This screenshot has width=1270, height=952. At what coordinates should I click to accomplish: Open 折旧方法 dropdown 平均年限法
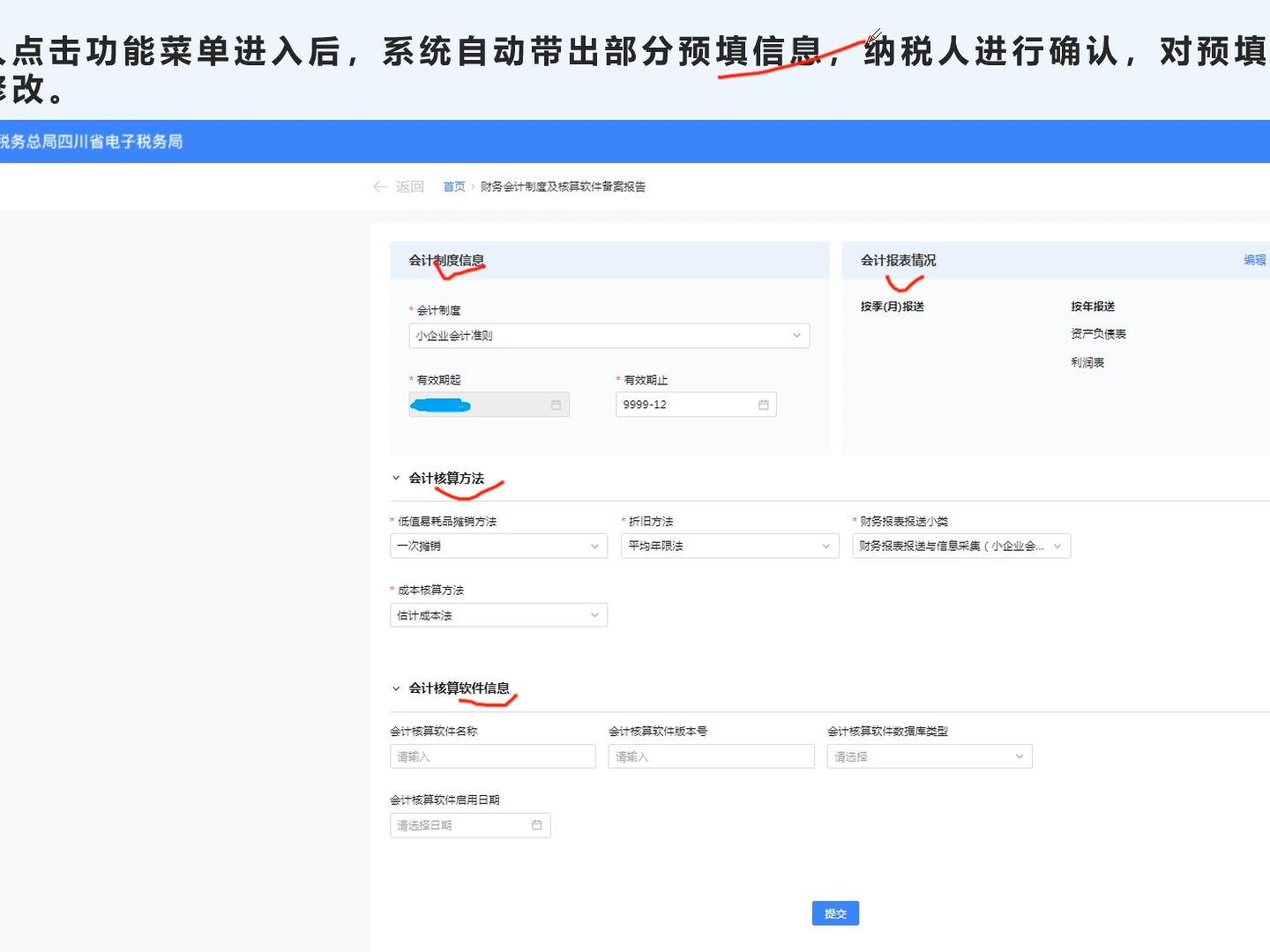coord(730,547)
